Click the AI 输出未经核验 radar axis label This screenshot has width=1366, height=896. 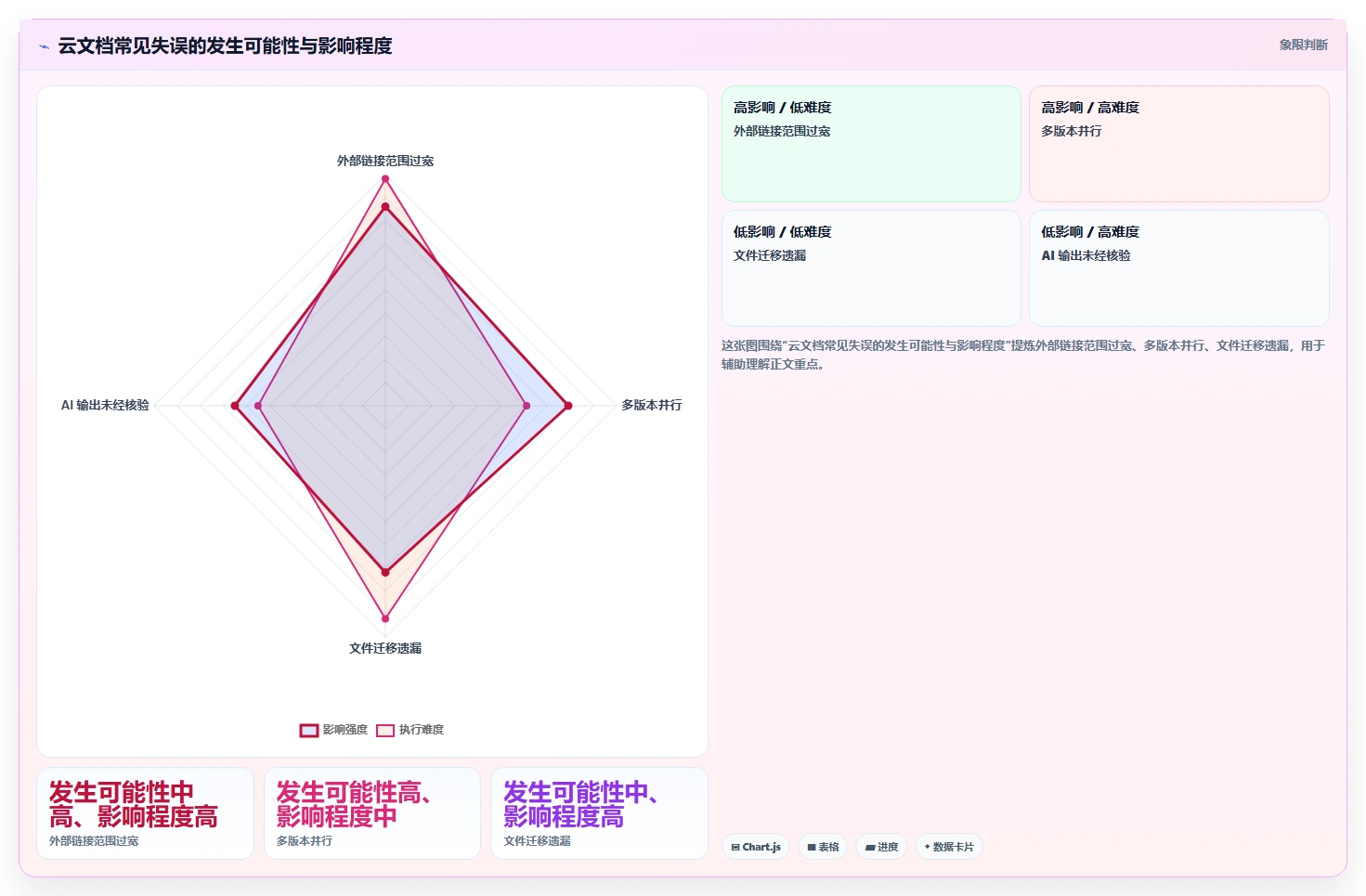click(105, 405)
